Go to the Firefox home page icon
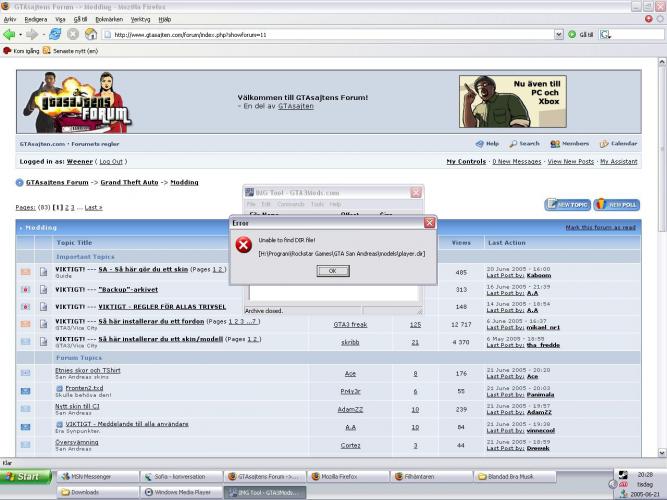This screenshot has height=500, width=667. pos(92,34)
